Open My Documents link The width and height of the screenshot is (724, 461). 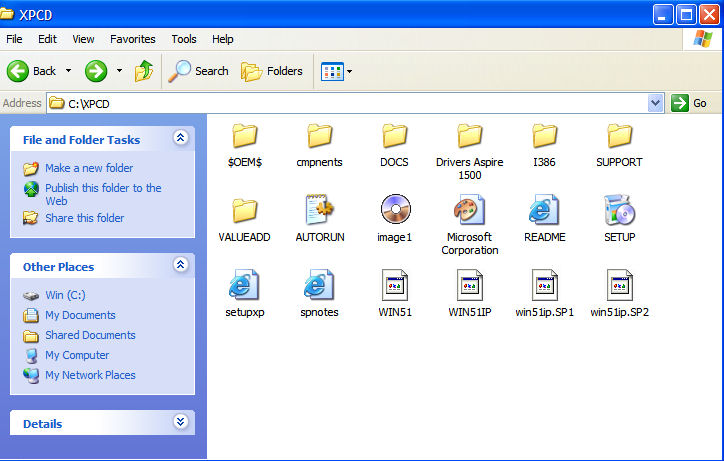coord(80,315)
